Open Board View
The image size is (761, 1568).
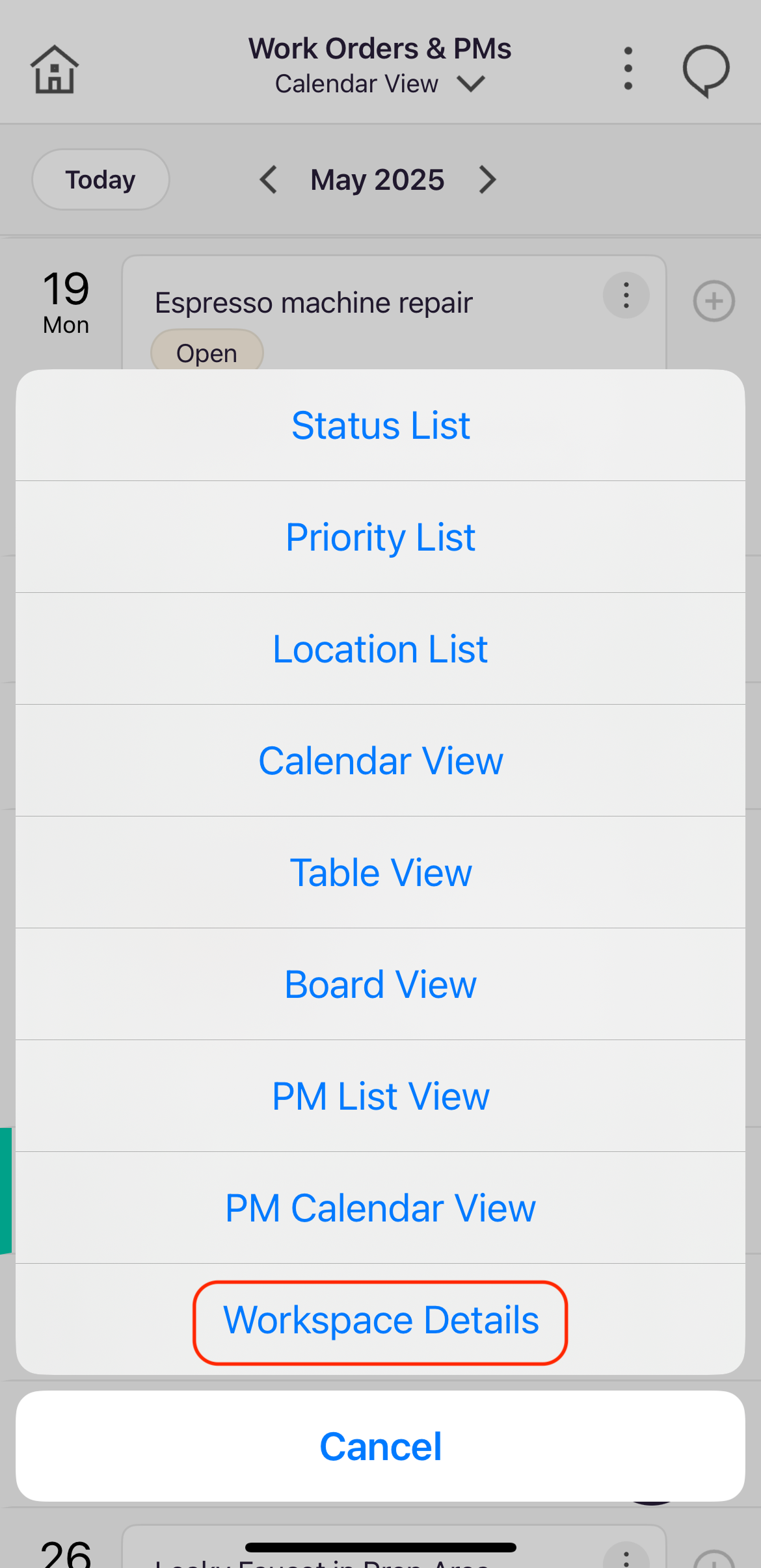point(380,985)
